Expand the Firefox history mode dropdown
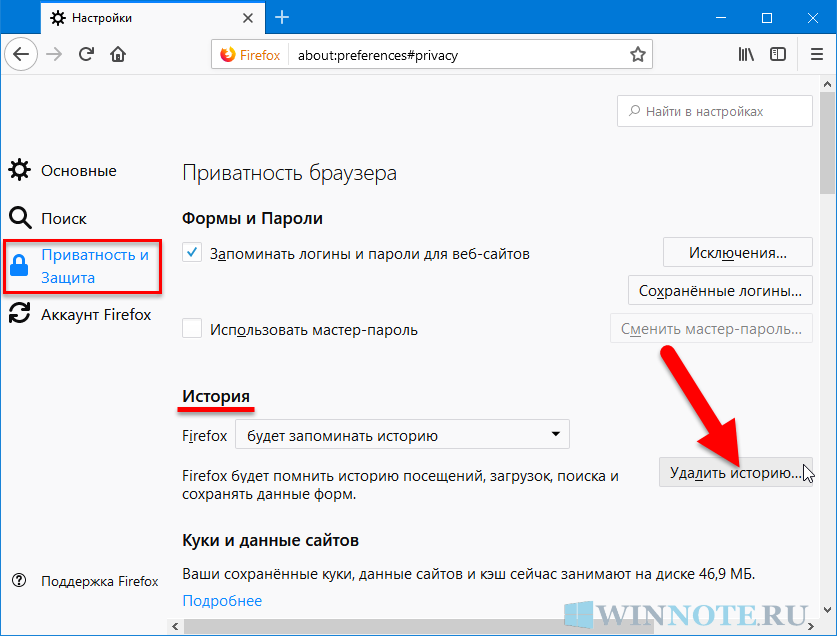Screen dimensions: 837x636 pos(402,435)
